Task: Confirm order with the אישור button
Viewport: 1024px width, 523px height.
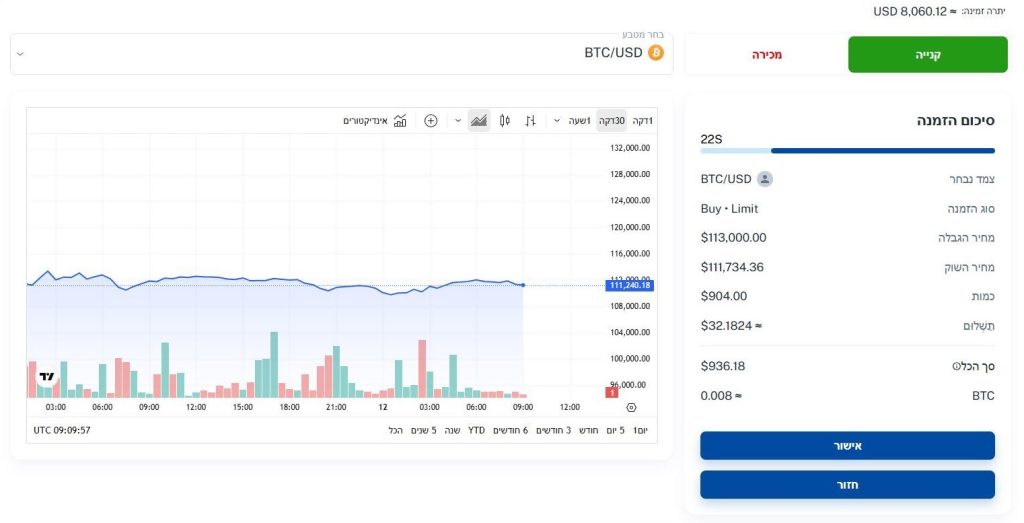Action: point(847,446)
